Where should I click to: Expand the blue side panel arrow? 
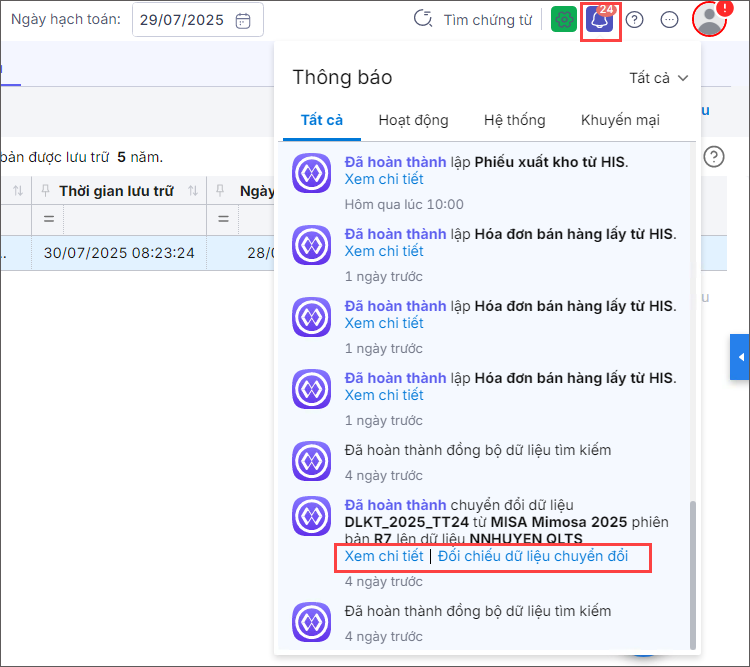pos(740,357)
